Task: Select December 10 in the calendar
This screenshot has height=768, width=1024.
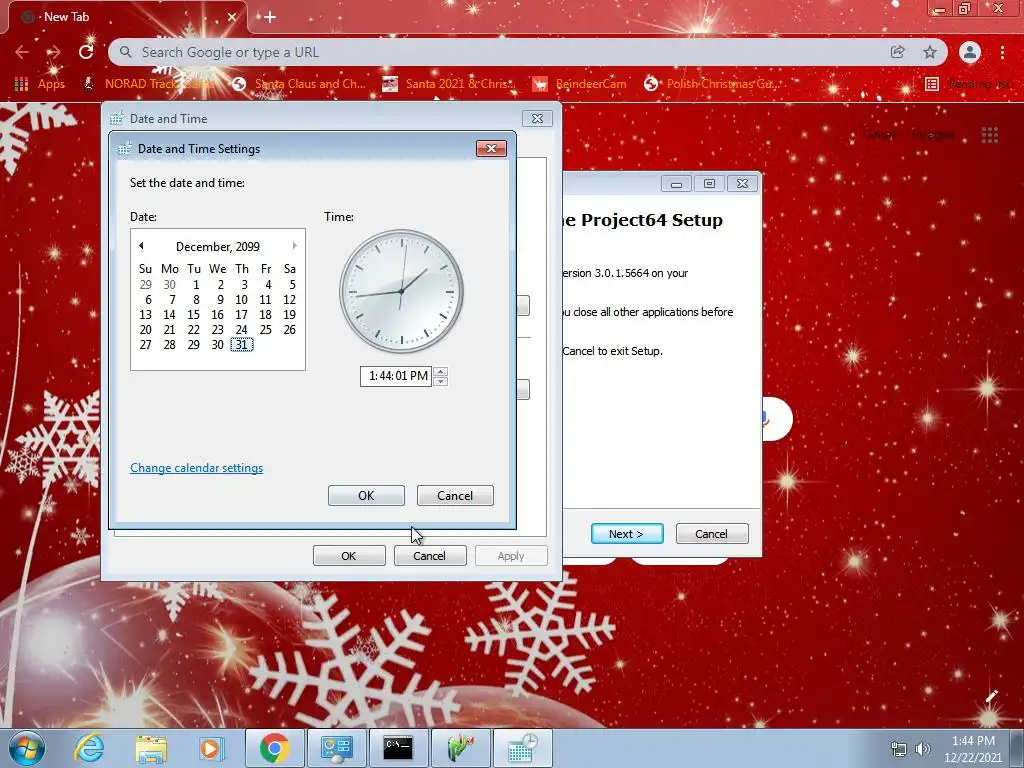Action: point(242,300)
